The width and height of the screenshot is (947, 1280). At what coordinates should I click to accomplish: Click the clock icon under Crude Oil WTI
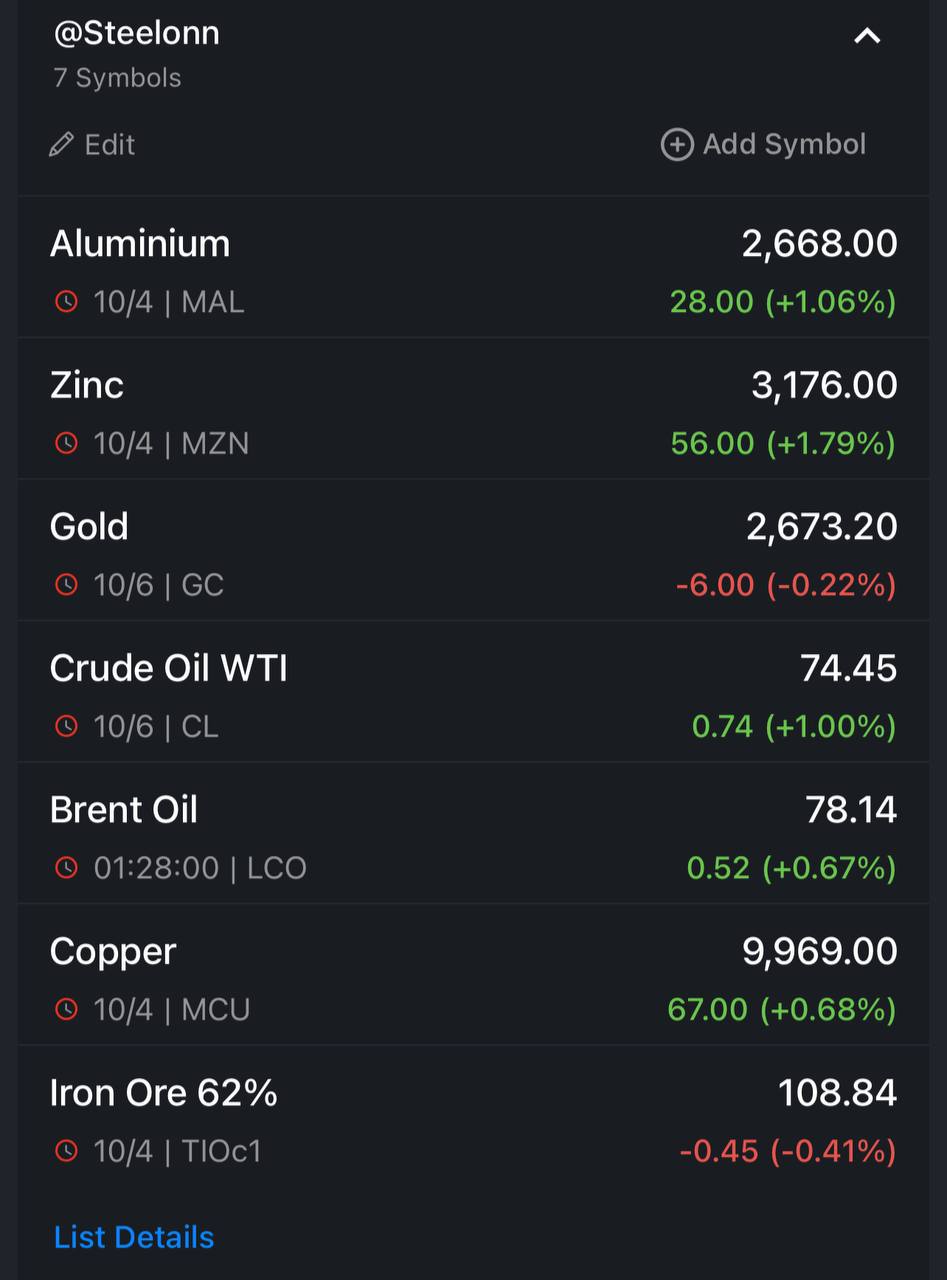coord(66,727)
